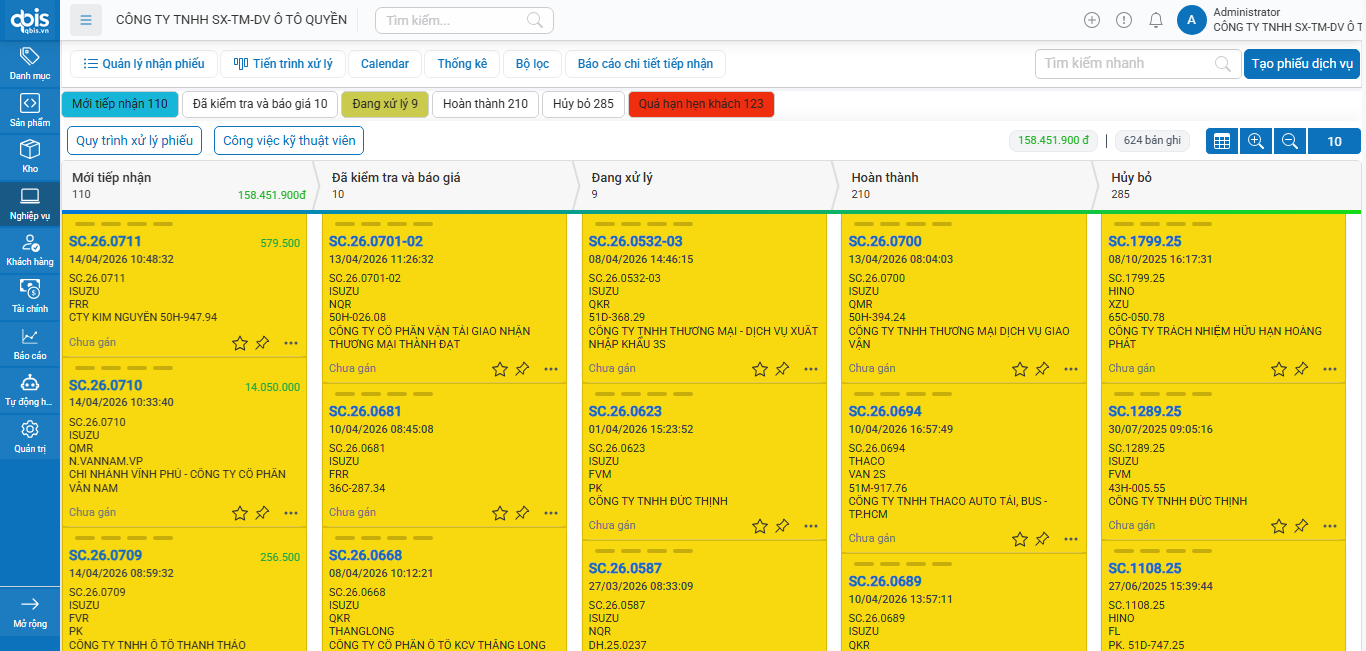Switch to the Calendar tab
Screen dimensions: 1366x651
pyautogui.click(x=385, y=64)
